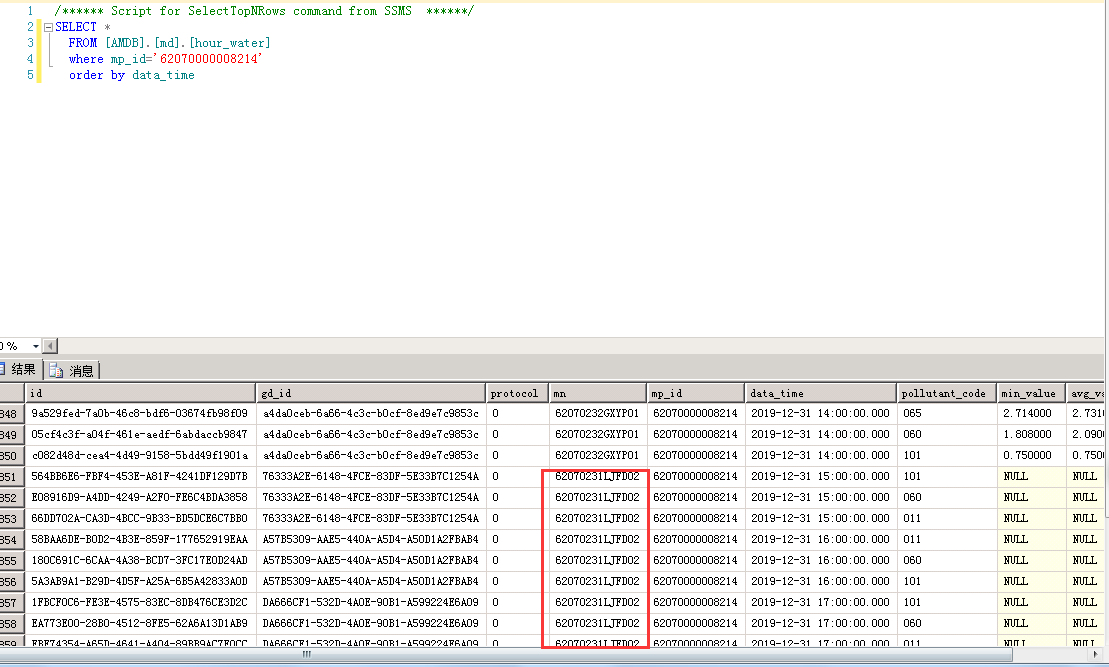The height and width of the screenshot is (667, 1109).
Task: Select the gd_id cell in row 352
Action: (371, 498)
